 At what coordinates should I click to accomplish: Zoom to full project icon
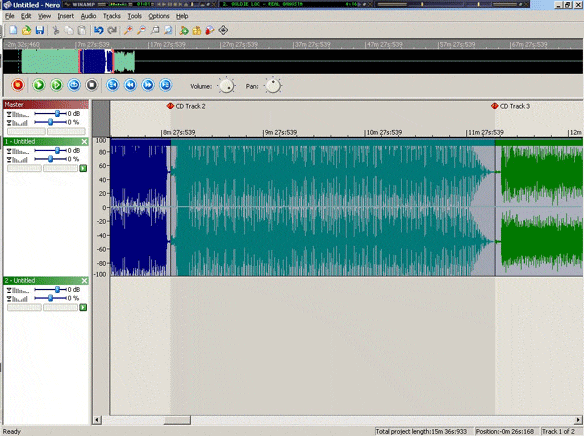click(x=168, y=30)
